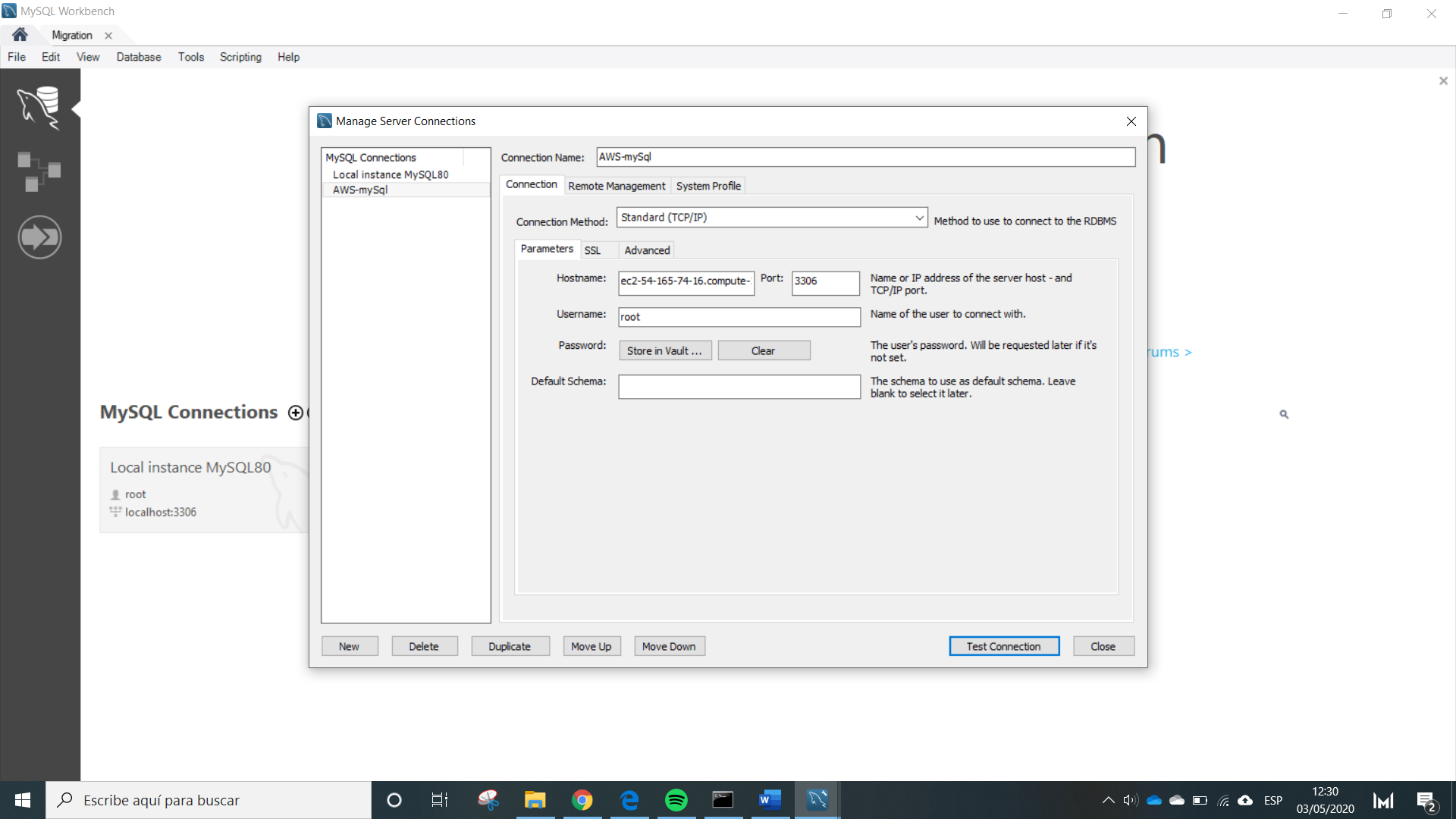
Task: Click the Move Down button
Action: pos(669,646)
